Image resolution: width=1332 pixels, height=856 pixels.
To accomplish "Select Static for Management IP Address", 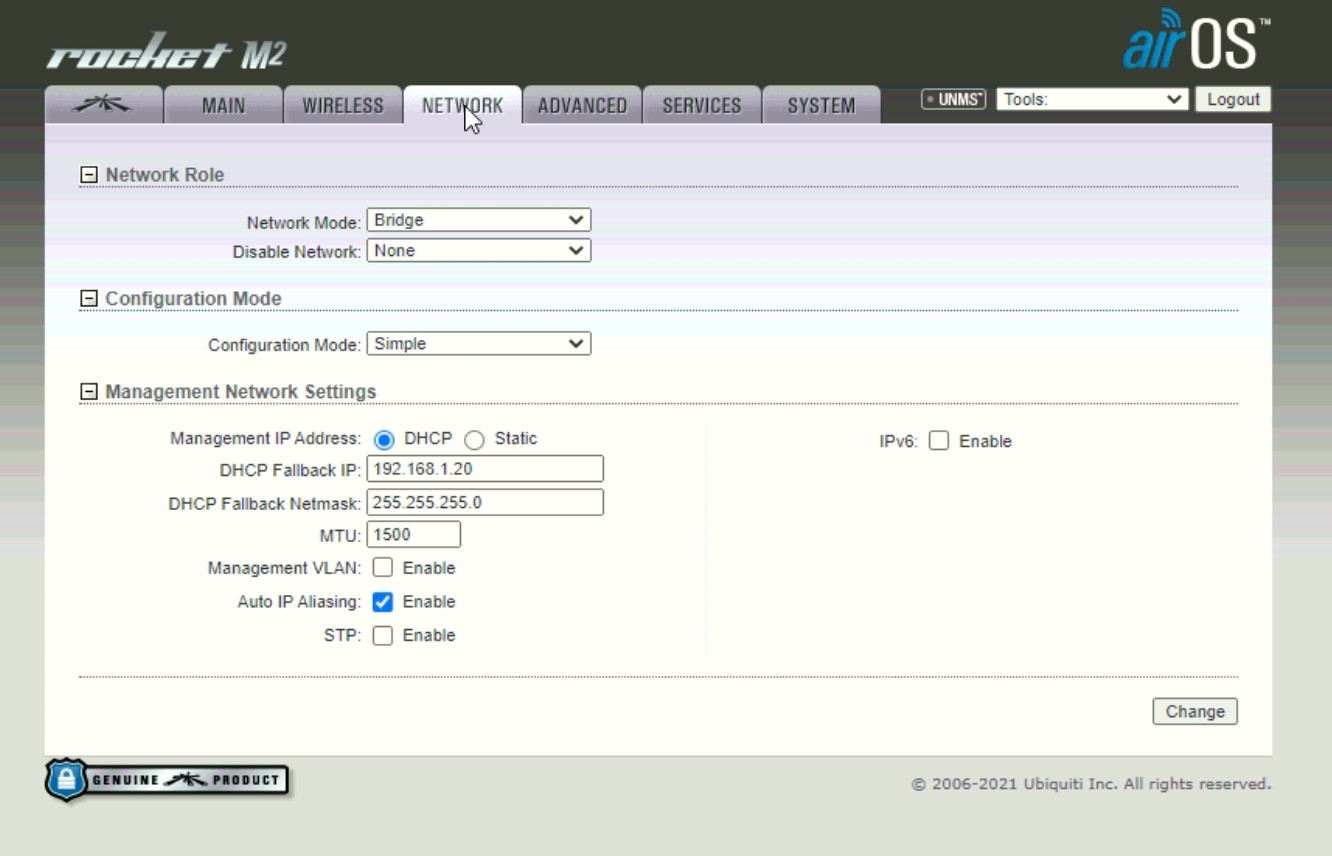I will 474,440.
